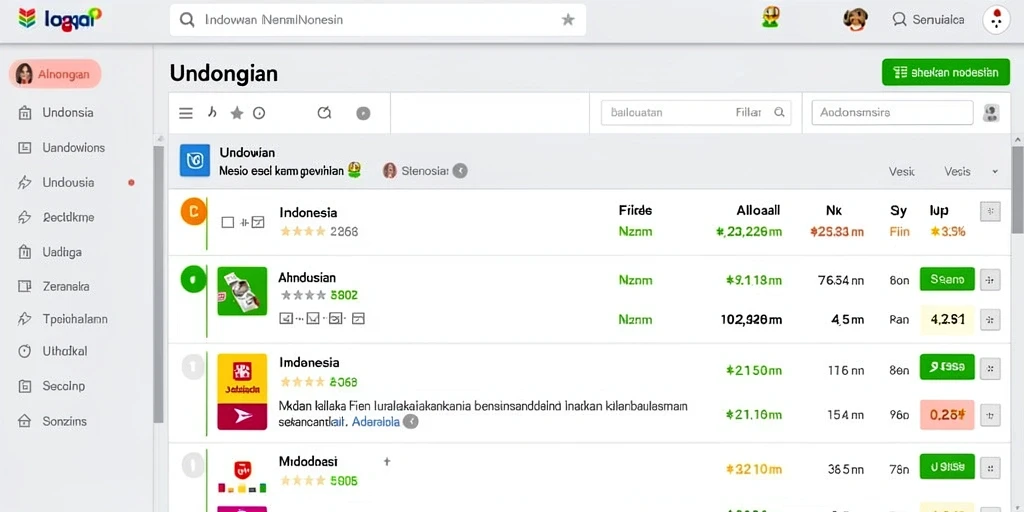Screen dimensions: 1024x512
Task: Click the Secolnp sidebar icon
Action: click(x=25, y=386)
